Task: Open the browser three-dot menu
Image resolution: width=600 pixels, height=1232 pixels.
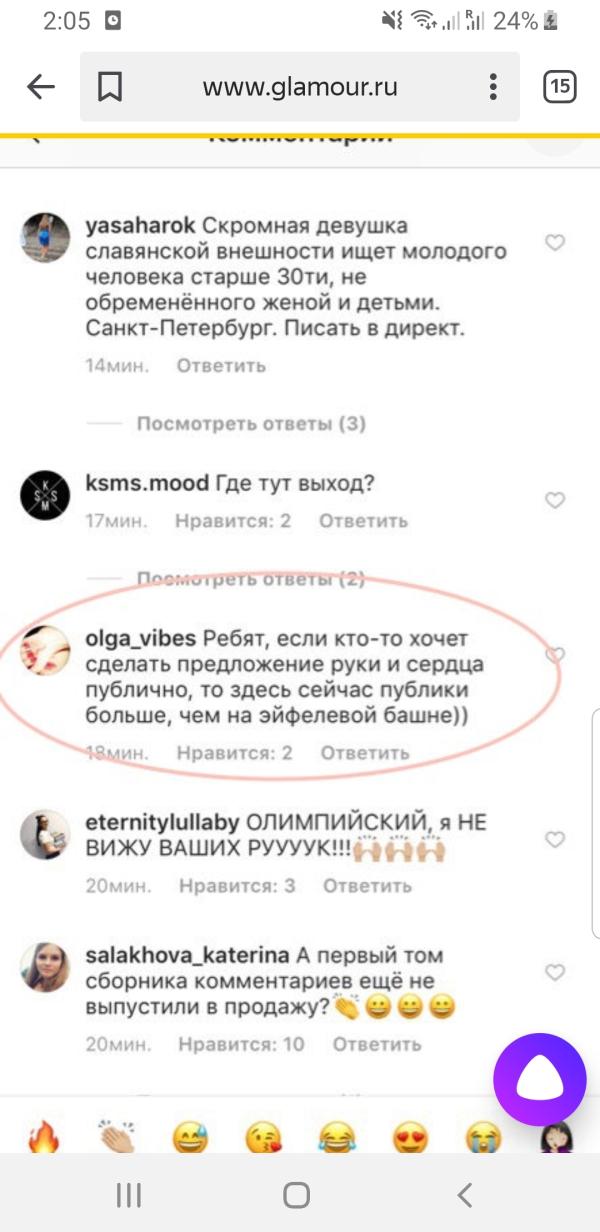Action: 493,87
